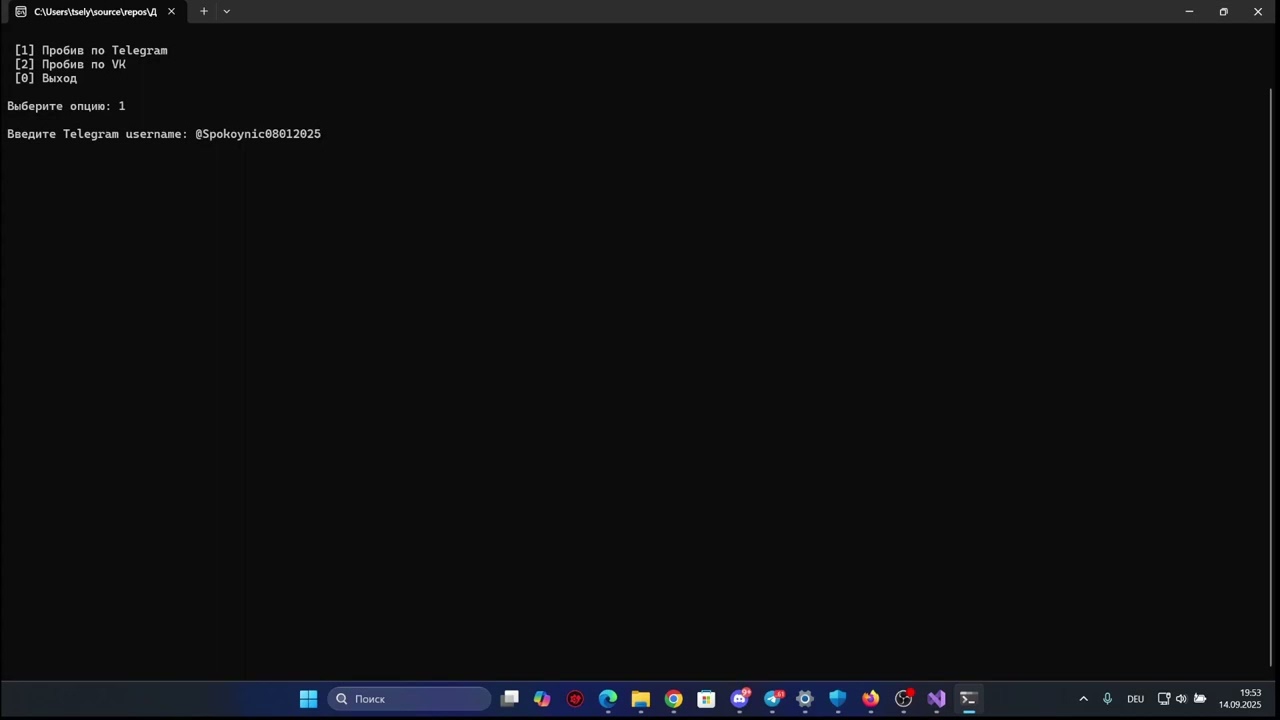Click the line "[1] Пробив по Telegram"
The width and height of the screenshot is (1280, 720).
91,50
